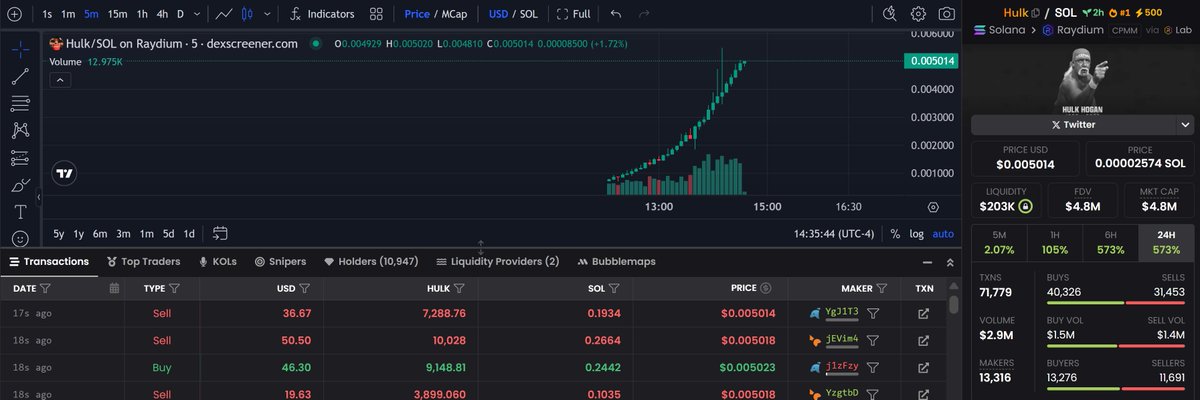
Task: Filter the SOL column
Action: point(612,288)
